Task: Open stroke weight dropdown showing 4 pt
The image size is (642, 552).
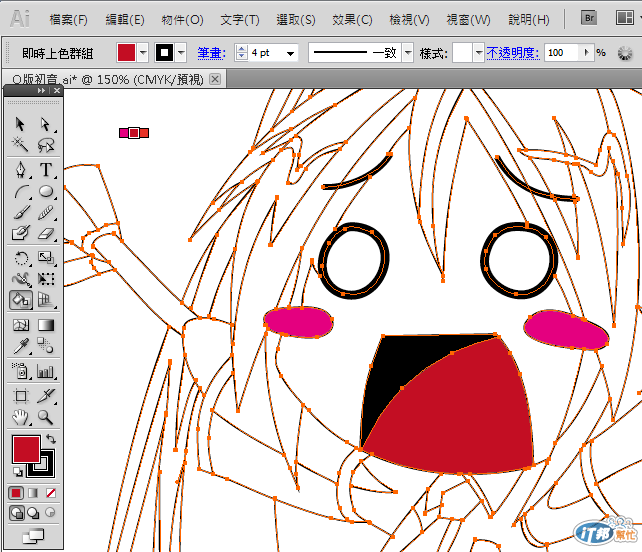Action: 291,53
